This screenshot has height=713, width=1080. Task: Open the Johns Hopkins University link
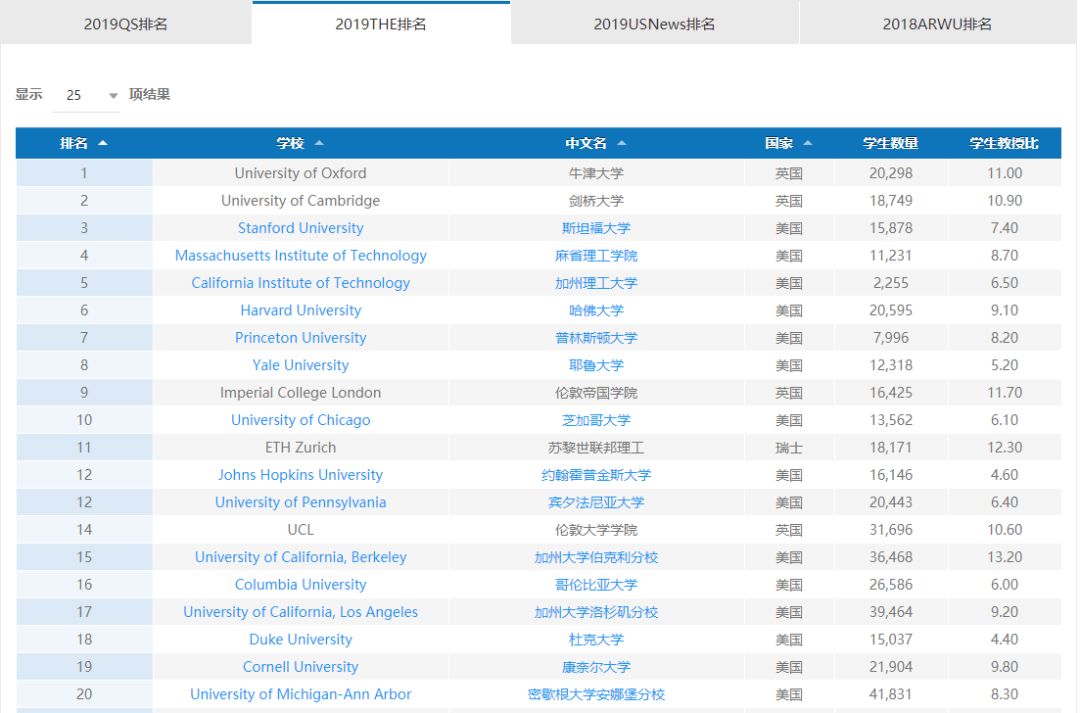tap(300, 475)
